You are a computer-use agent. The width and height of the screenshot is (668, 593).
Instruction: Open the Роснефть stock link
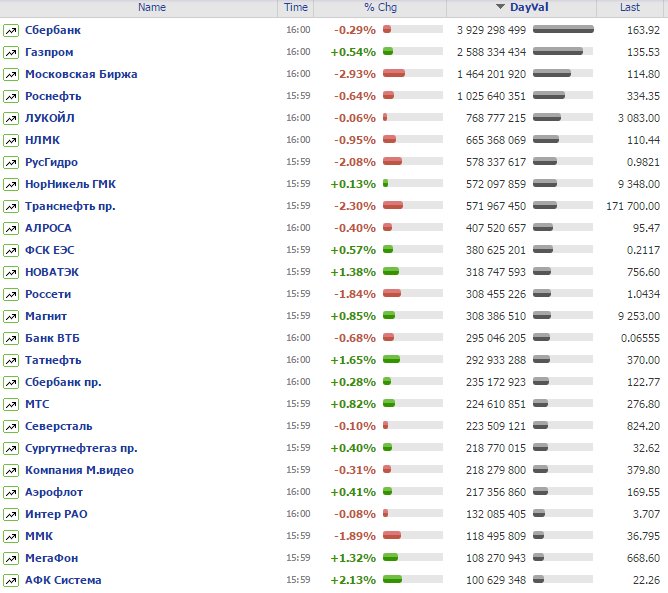point(53,96)
